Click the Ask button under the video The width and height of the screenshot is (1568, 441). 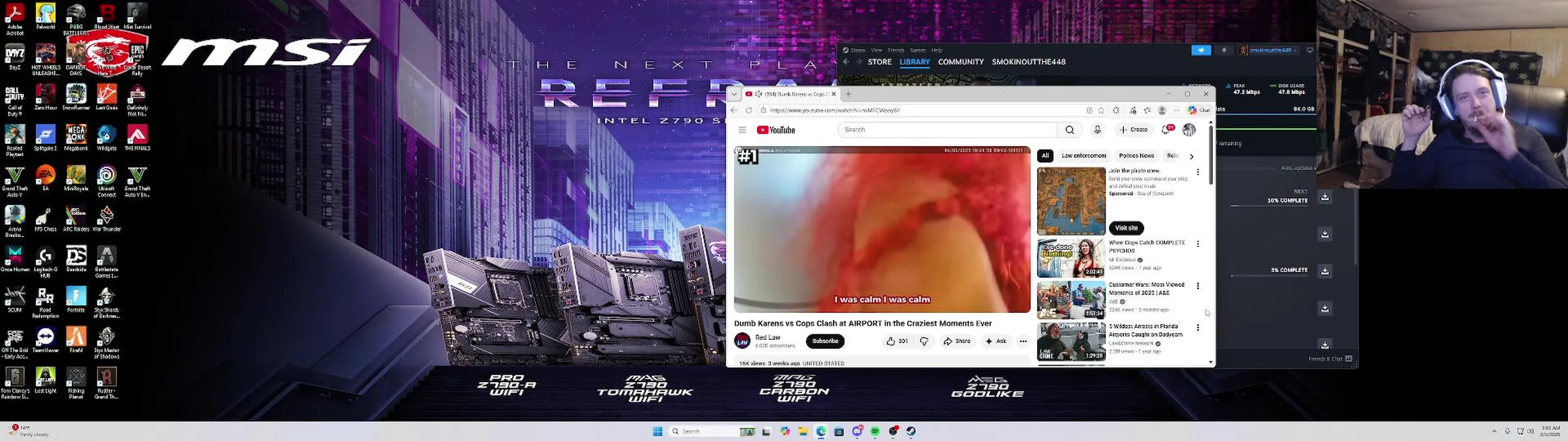(995, 341)
